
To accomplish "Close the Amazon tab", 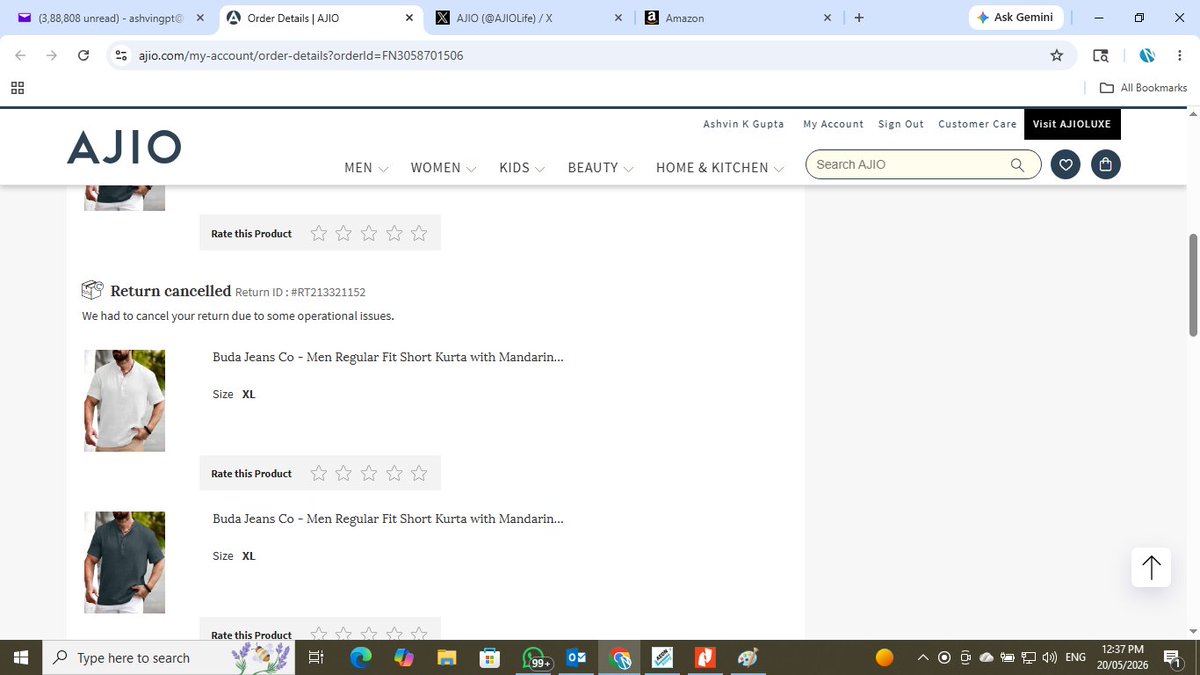I will tap(827, 18).
